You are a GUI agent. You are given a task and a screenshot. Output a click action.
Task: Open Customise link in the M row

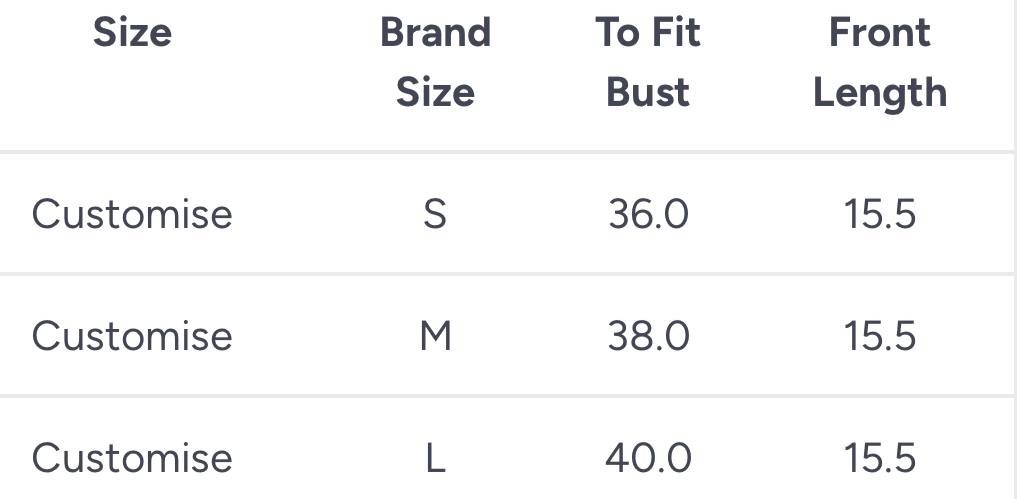[x=132, y=336]
